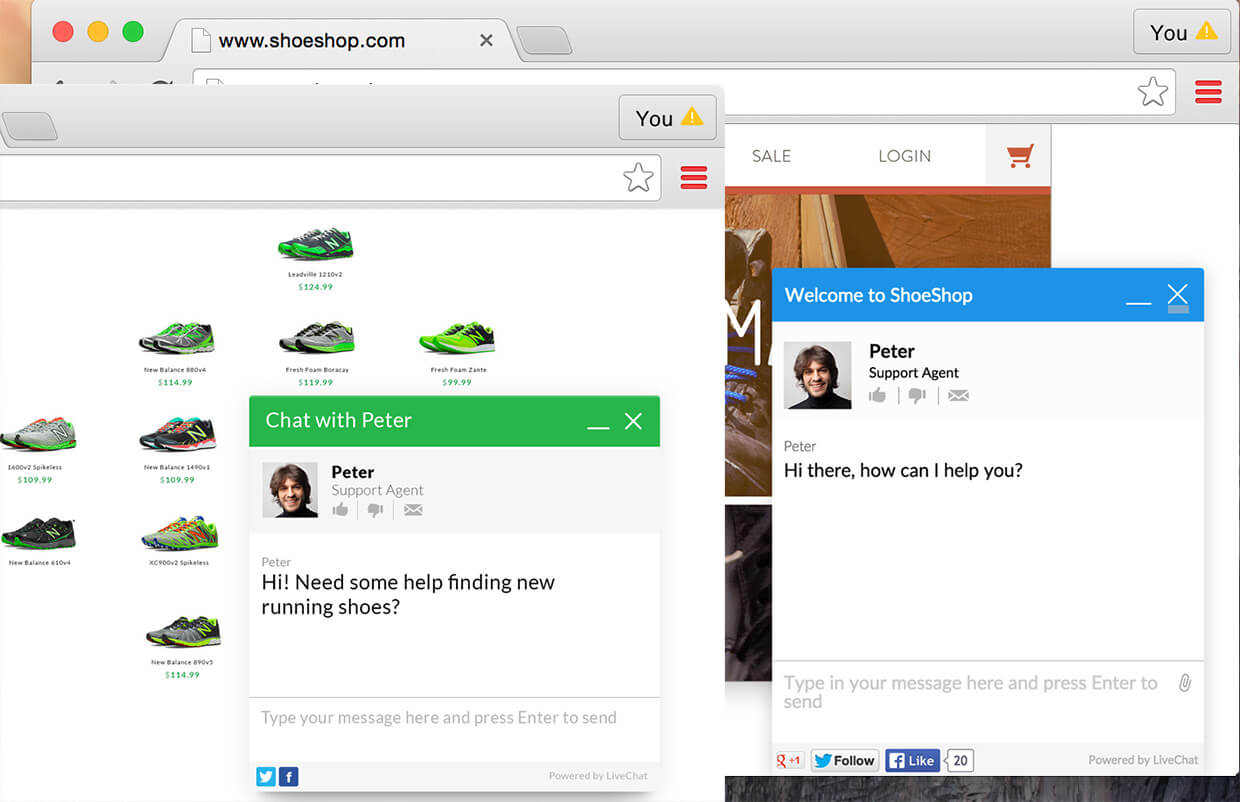Open Fresh Foam Boracay shoe thumbnail
The image size is (1240, 802).
316,337
